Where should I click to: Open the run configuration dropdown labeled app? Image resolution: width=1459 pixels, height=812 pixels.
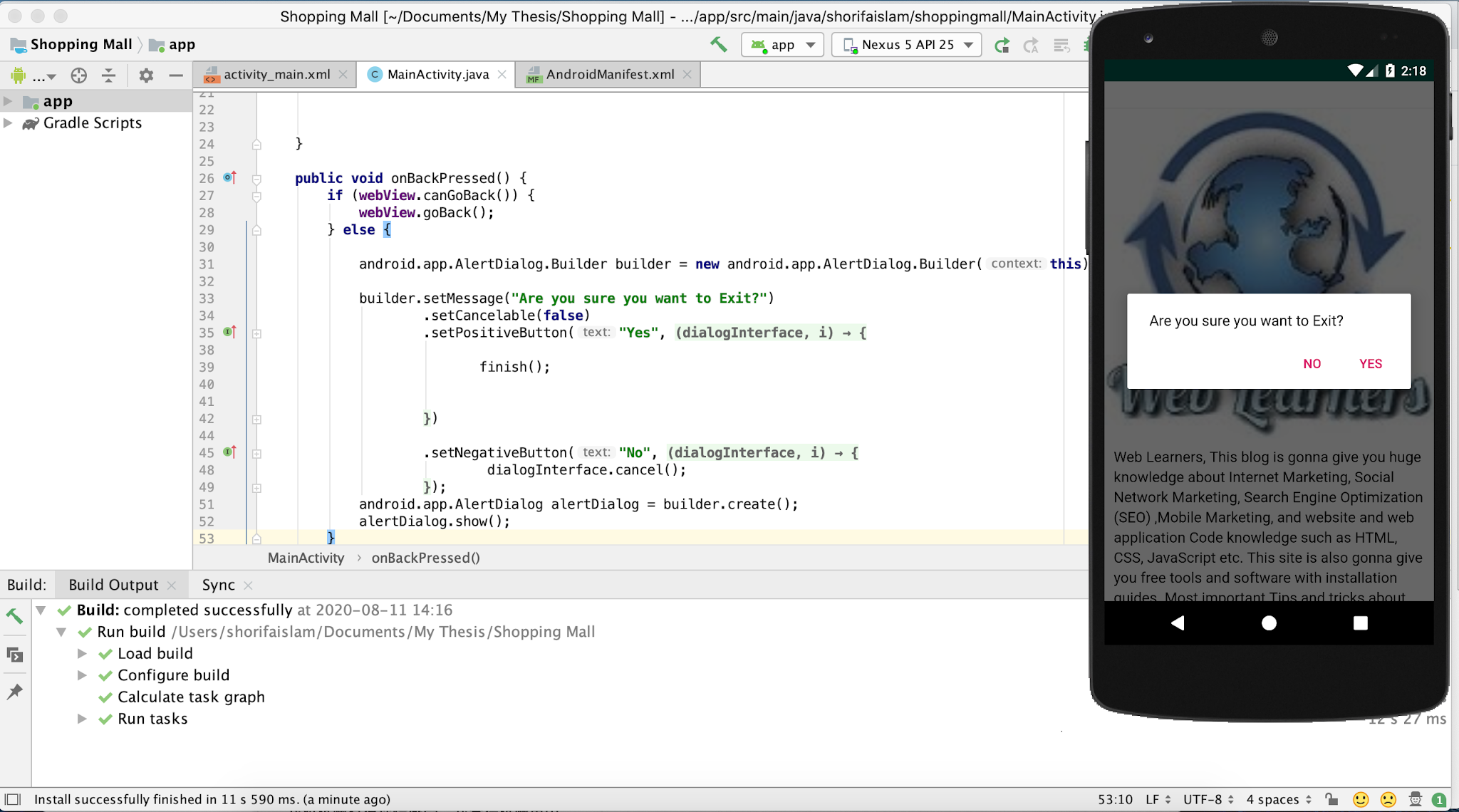pos(782,44)
